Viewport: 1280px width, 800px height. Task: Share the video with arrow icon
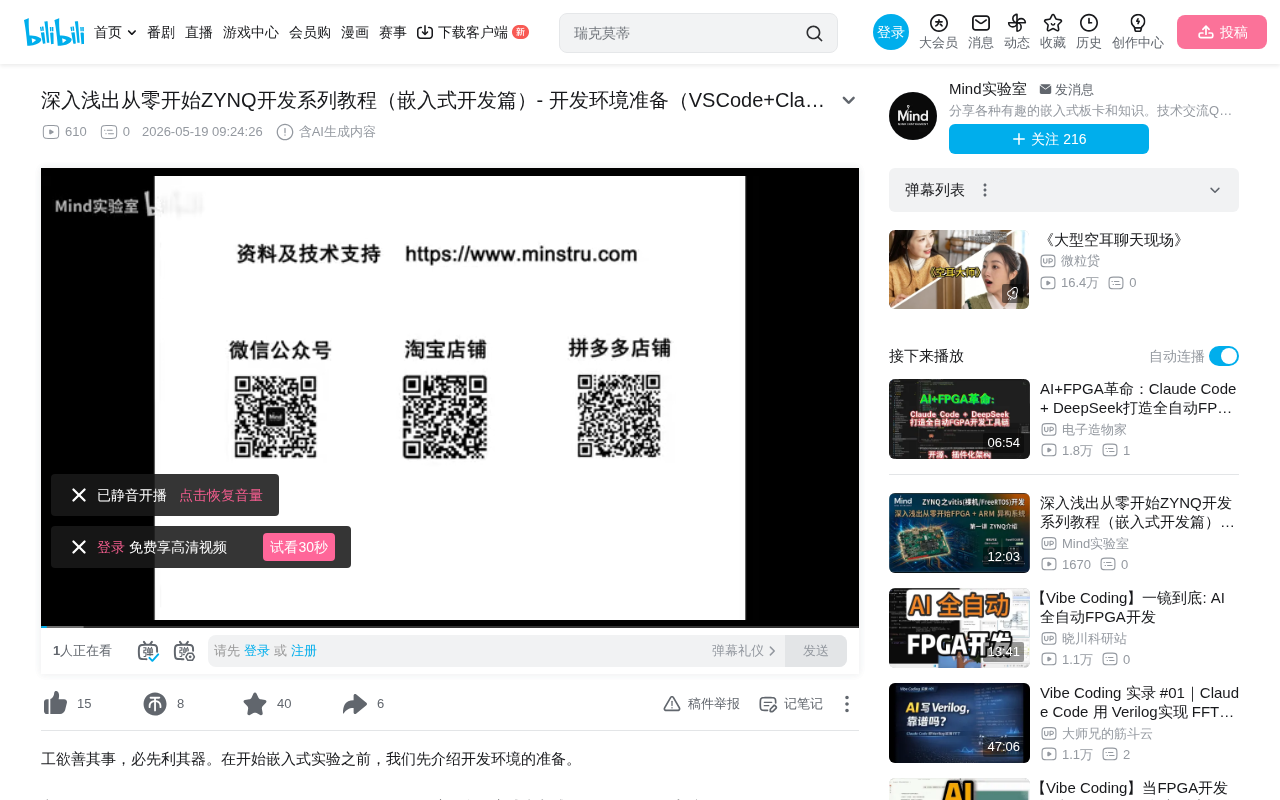tap(355, 704)
